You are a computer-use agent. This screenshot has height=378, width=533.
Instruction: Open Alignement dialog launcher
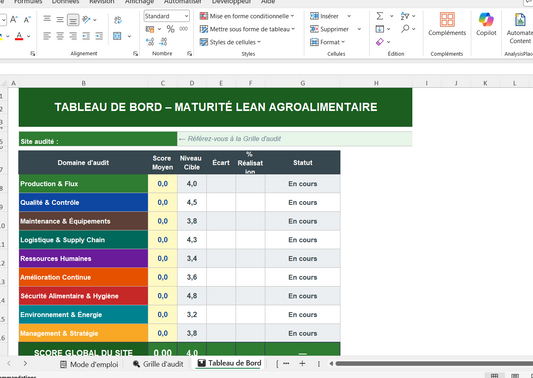(x=135, y=53)
